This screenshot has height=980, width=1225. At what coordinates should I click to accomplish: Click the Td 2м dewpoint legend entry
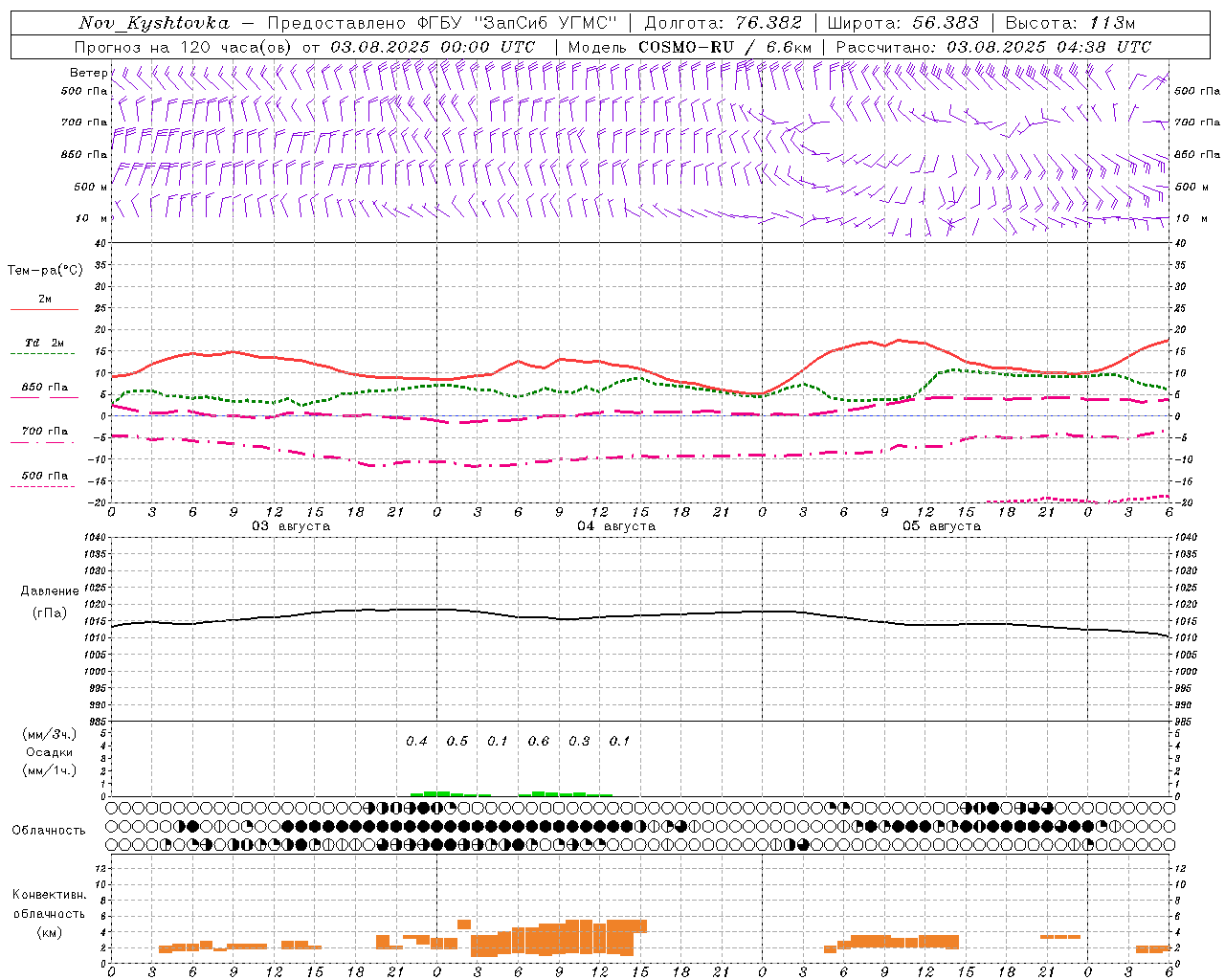(x=45, y=343)
